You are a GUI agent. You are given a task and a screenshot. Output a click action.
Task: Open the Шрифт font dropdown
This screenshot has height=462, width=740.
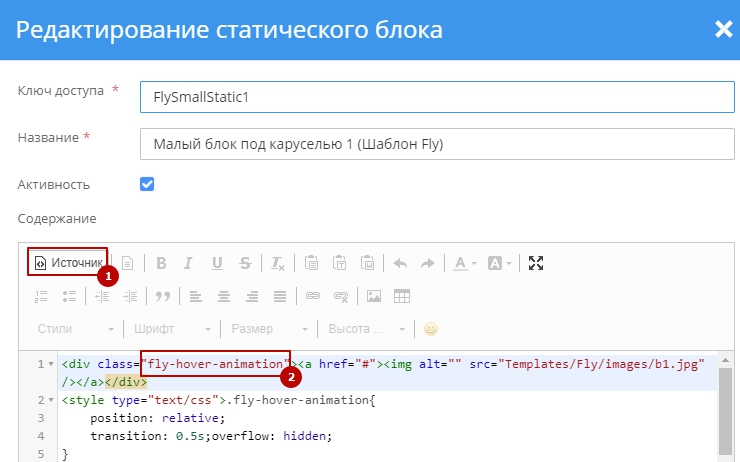click(172, 328)
